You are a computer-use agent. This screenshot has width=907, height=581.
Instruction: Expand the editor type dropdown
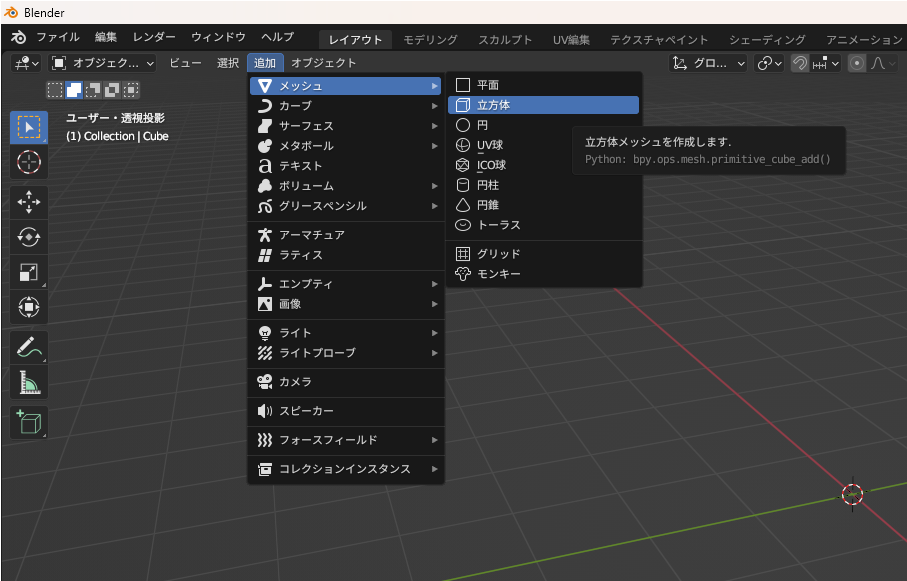tap(26, 63)
